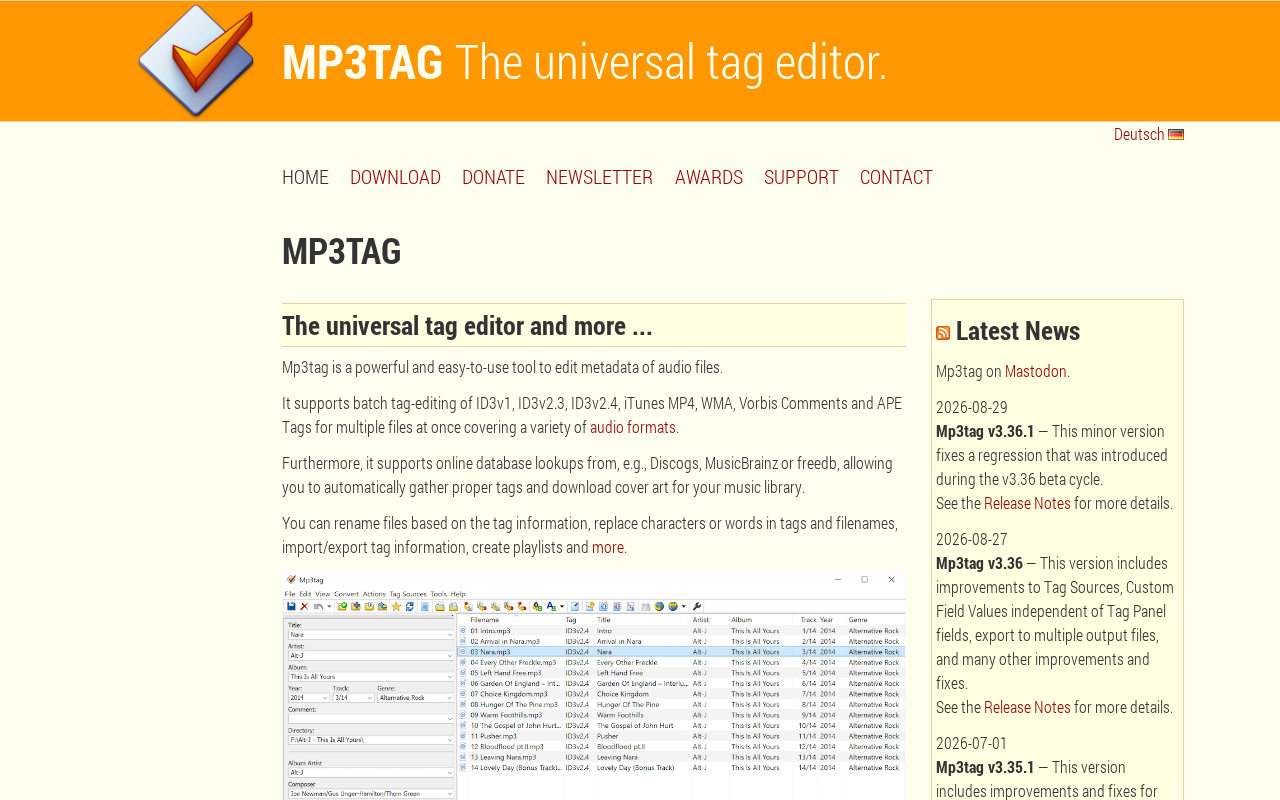Click the 'Furthermore, it supports online database lookups' paragraph
Image resolution: width=1280 pixels, height=800 pixels.
pos(588,475)
